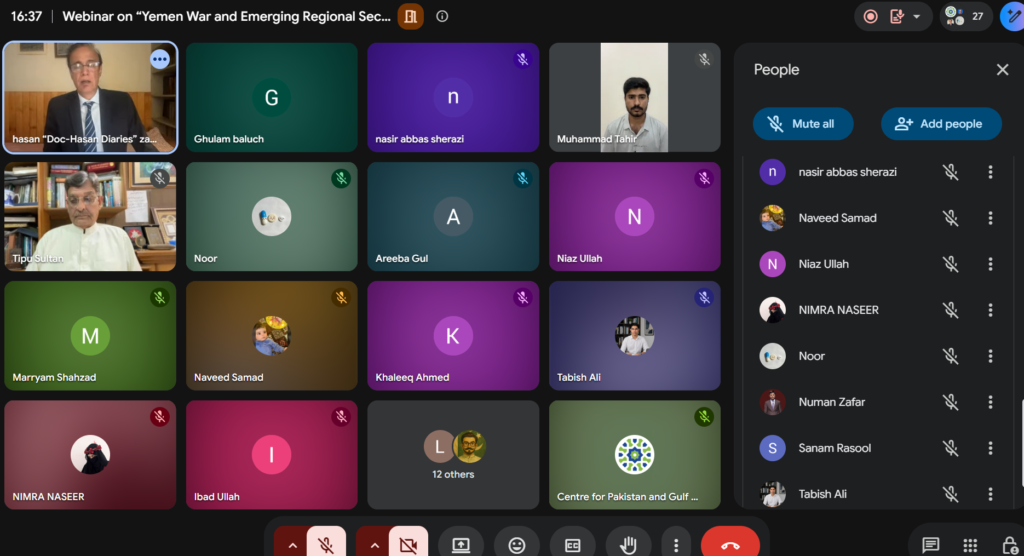Click the 12 others tile

453,455
